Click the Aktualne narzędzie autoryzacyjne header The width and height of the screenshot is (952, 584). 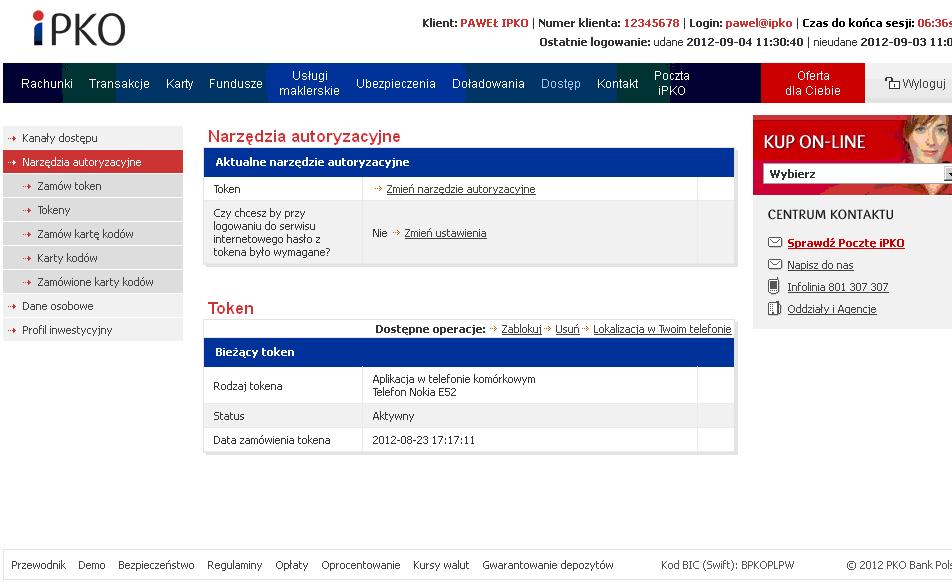[x=469, y=162]
